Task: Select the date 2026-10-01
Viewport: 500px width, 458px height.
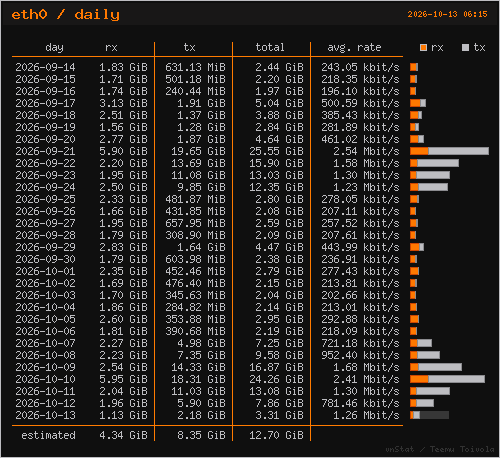Action: coord(45,271)
